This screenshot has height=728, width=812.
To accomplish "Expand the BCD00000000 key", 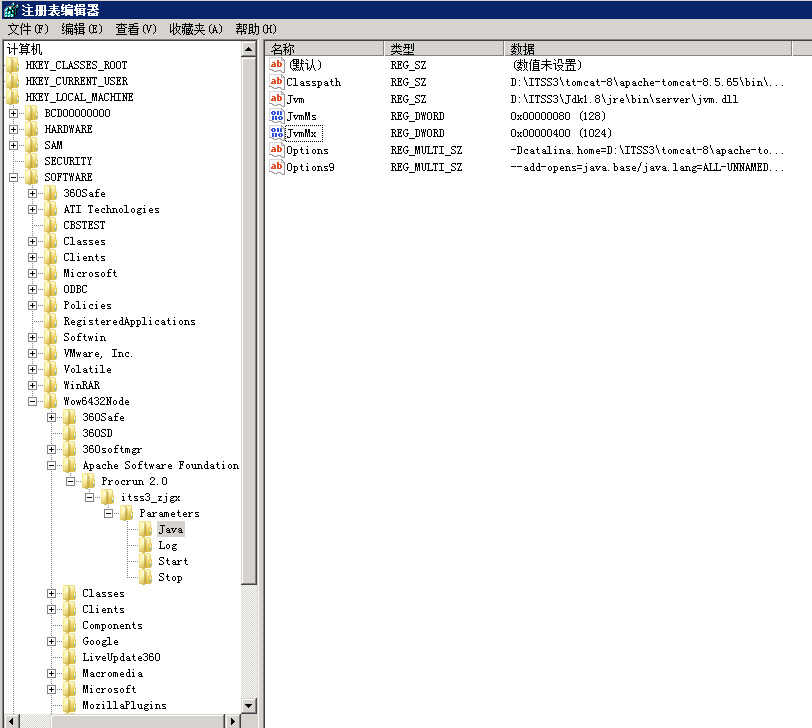I will point(13,113).
